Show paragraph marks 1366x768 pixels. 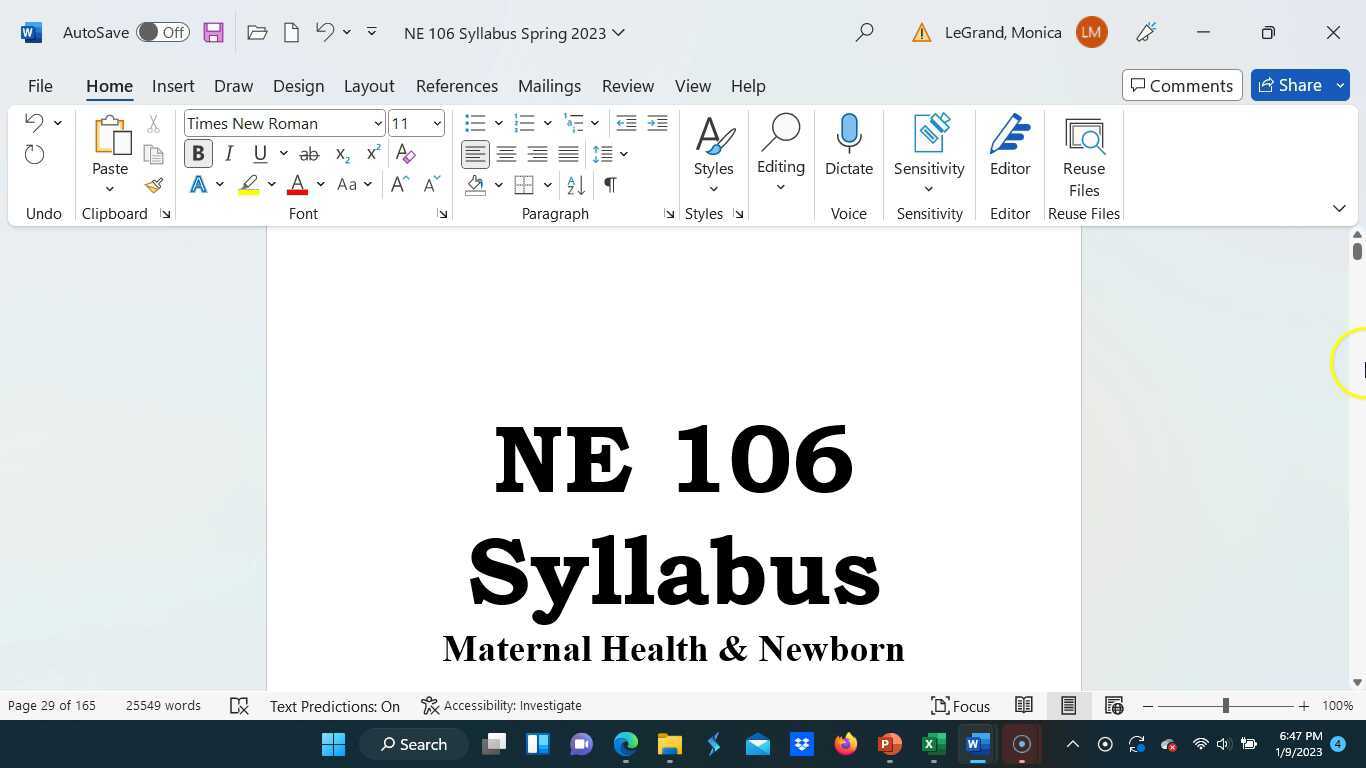(610, 185)
